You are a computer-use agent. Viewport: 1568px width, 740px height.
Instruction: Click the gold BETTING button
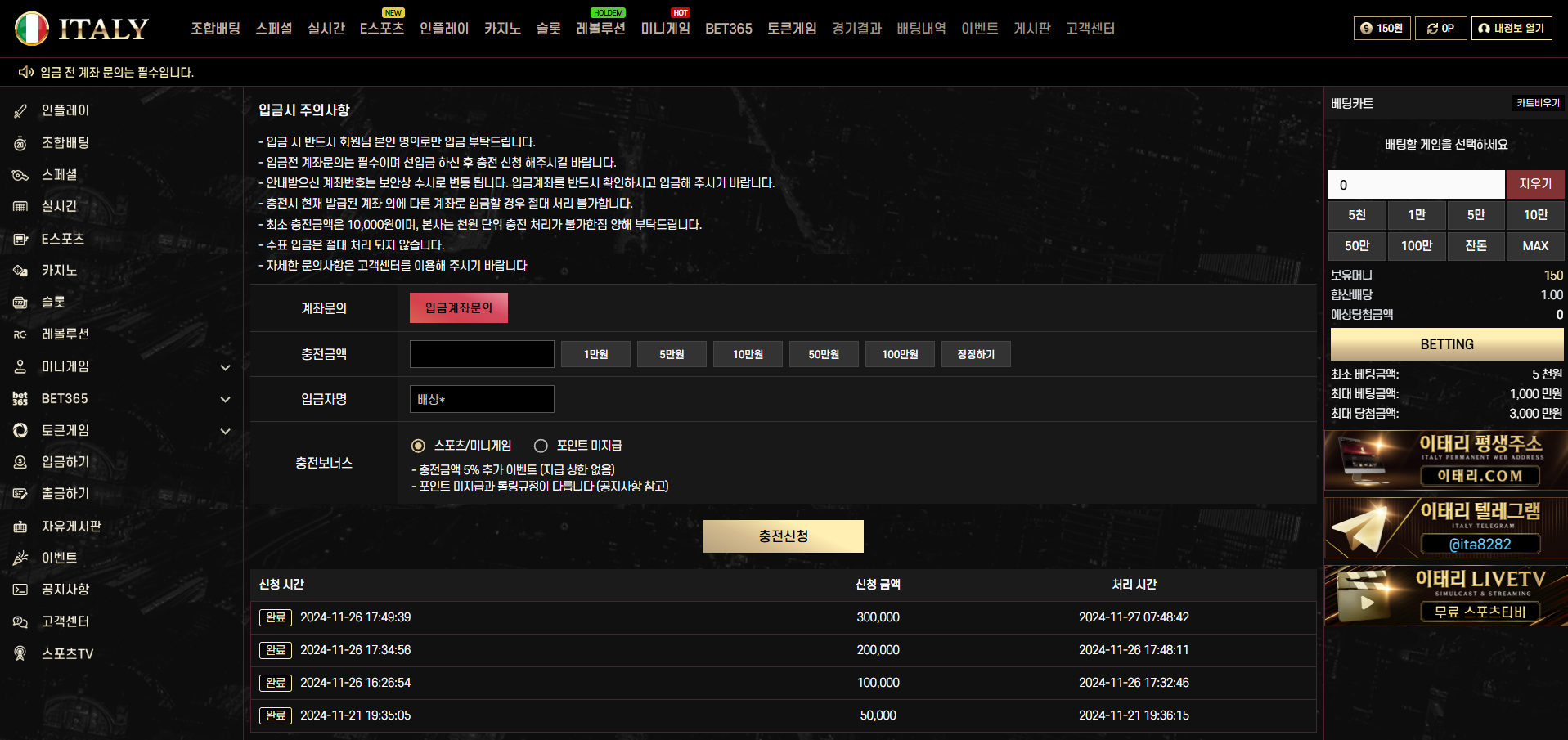pos(1447,344)
